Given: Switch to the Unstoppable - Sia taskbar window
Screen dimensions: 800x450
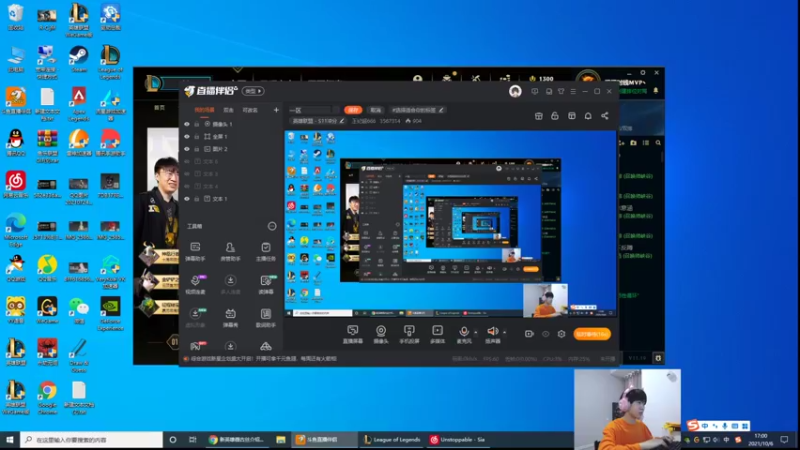Looking at the screenshot, I should [x=457, y=439].
